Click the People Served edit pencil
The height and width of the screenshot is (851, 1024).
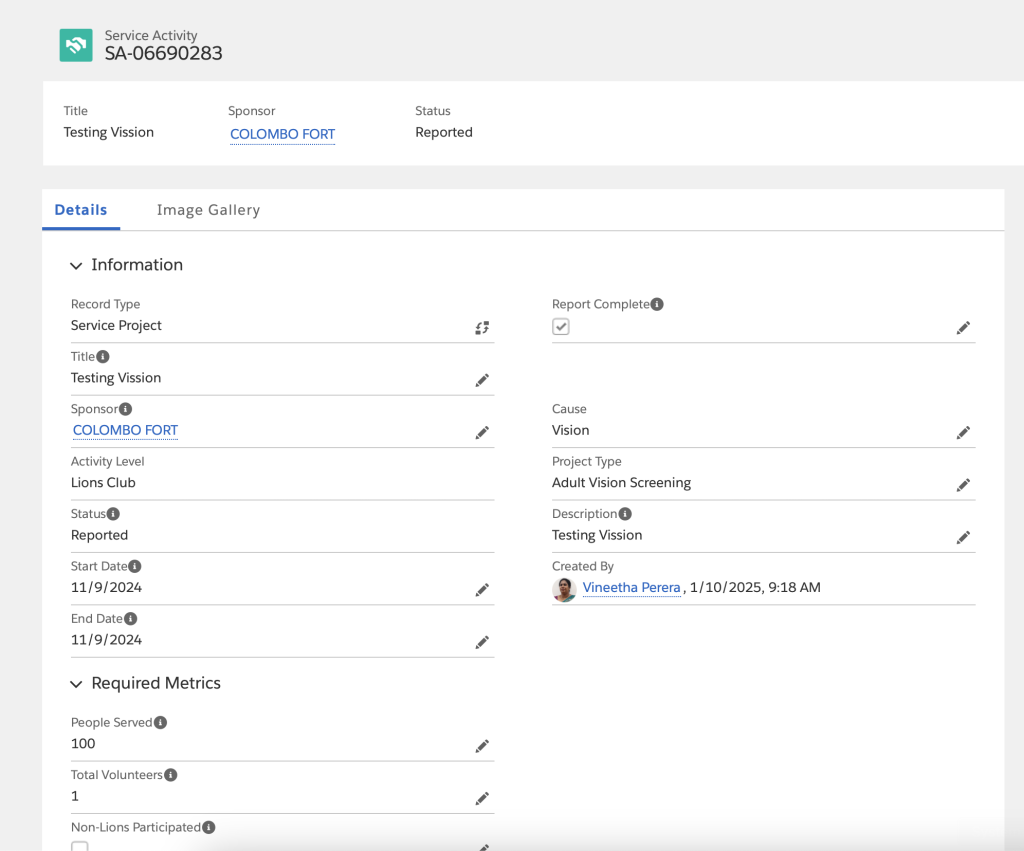coord(482,746)
